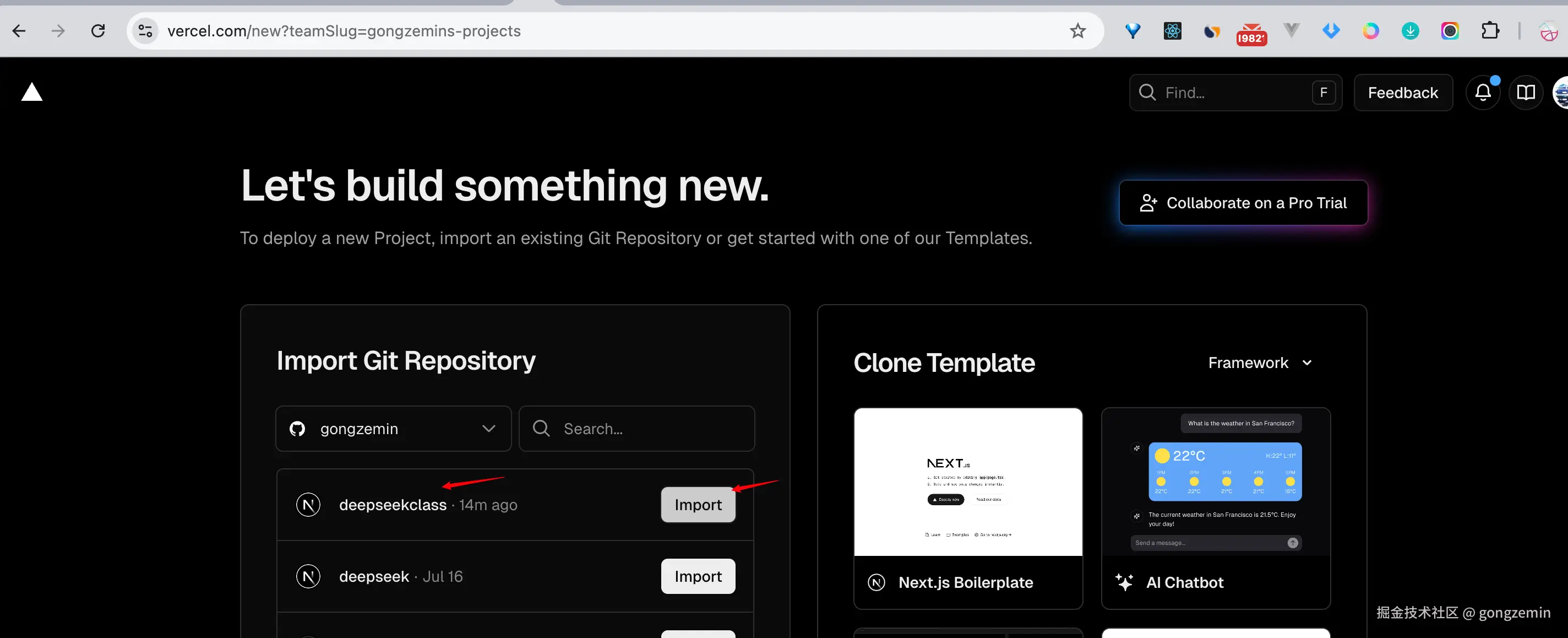The image size is (1568, 638).
Task: Go back to previous page
Action: coord(19,31)
